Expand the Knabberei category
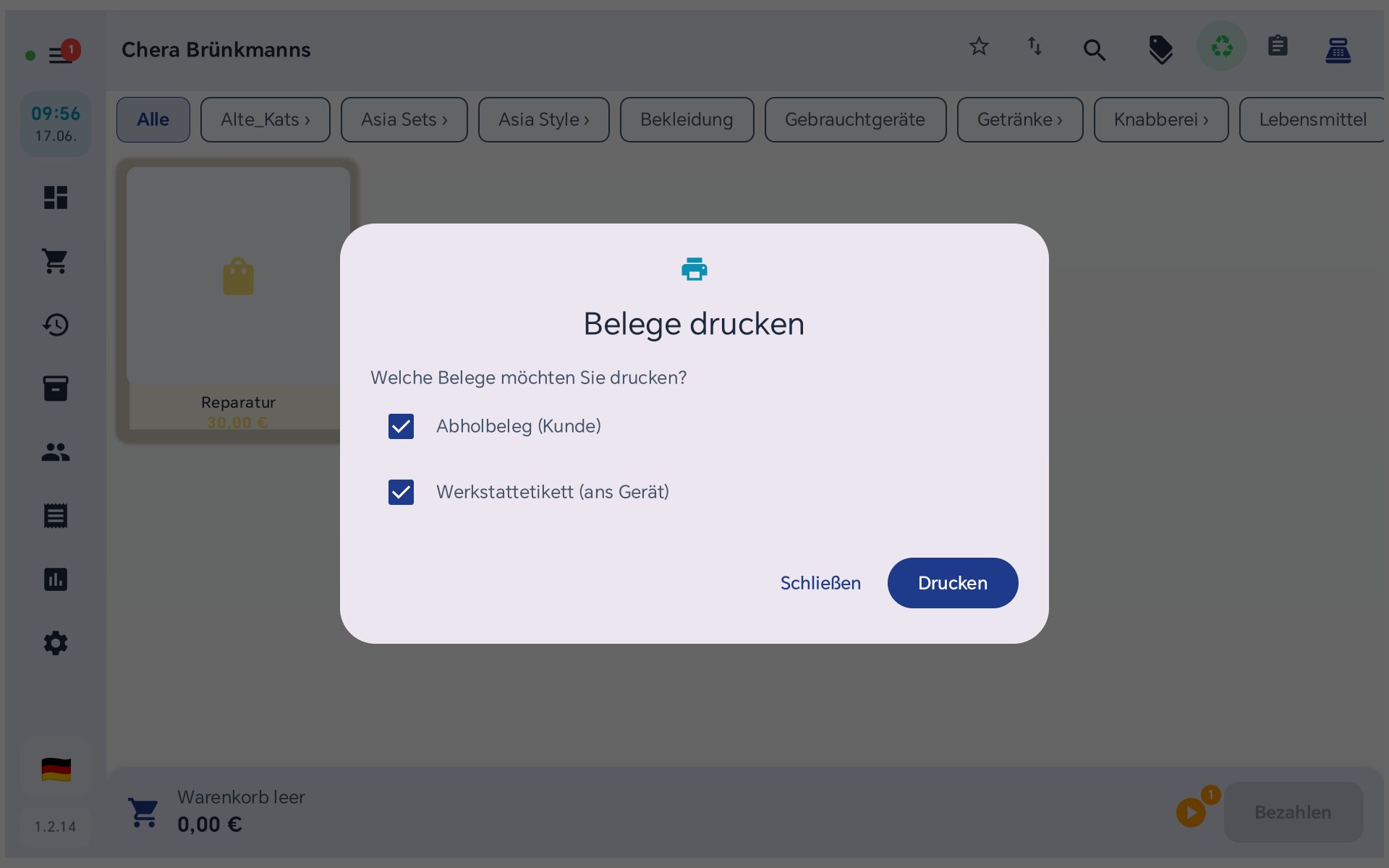Screen dimensions: 1389x868 click(x=1161, y=119)
